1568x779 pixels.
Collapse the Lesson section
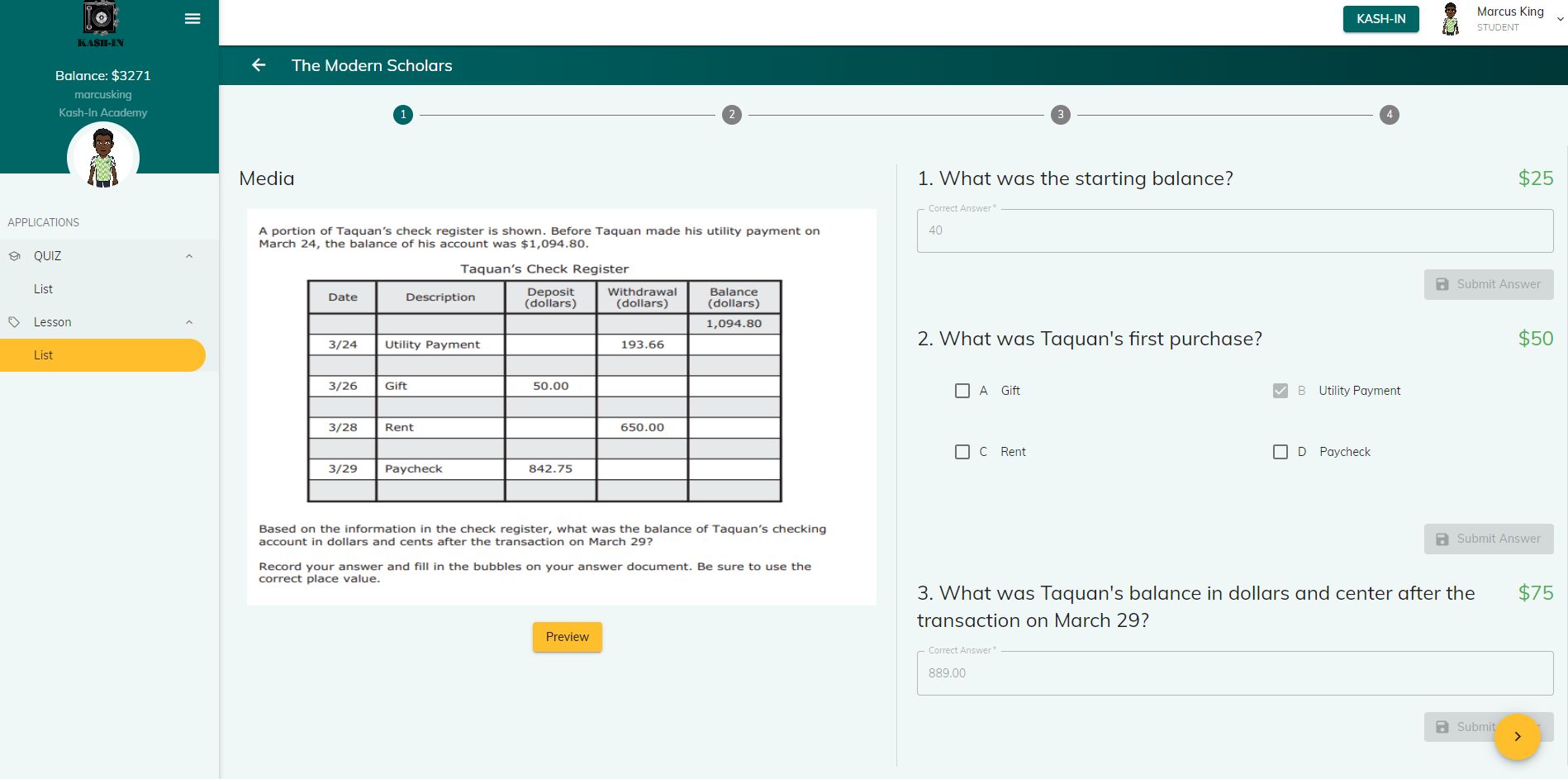pyautogui.click(x=189, y=322)
